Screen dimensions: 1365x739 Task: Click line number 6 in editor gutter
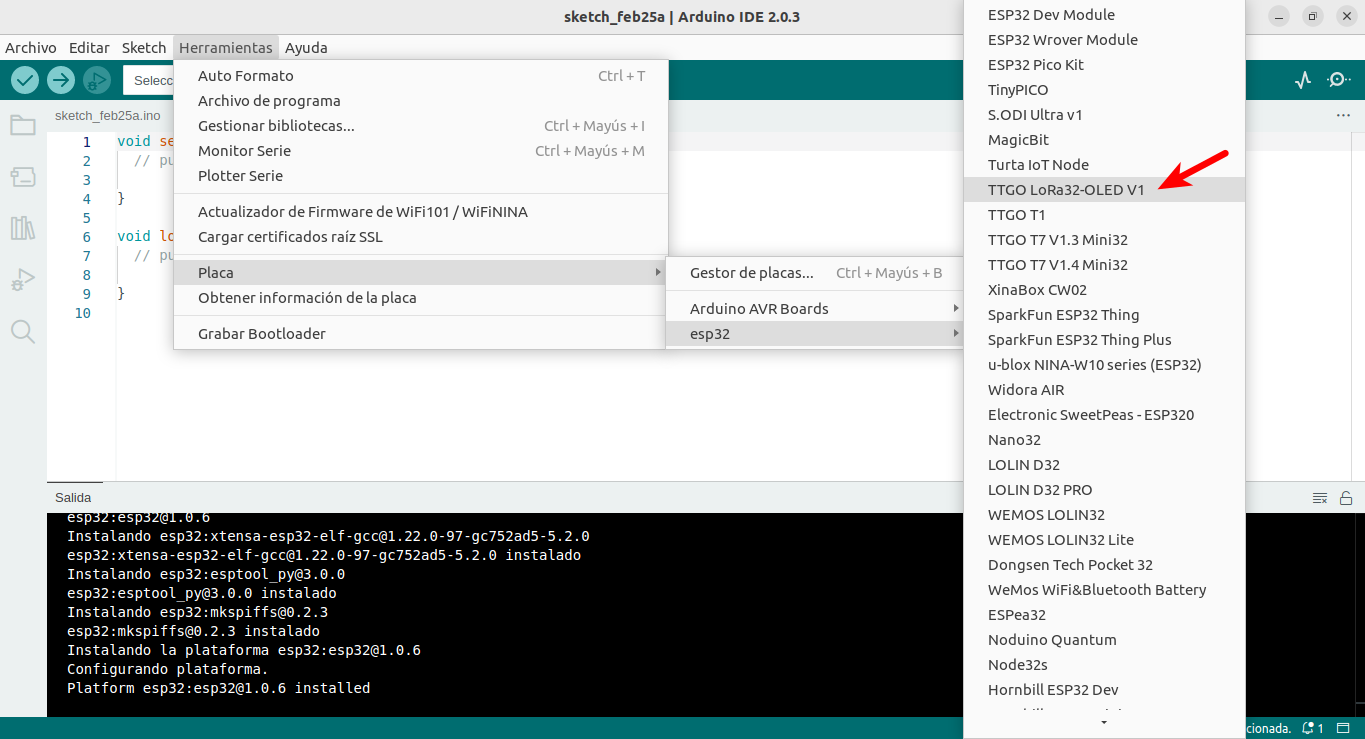coord(87,237)
